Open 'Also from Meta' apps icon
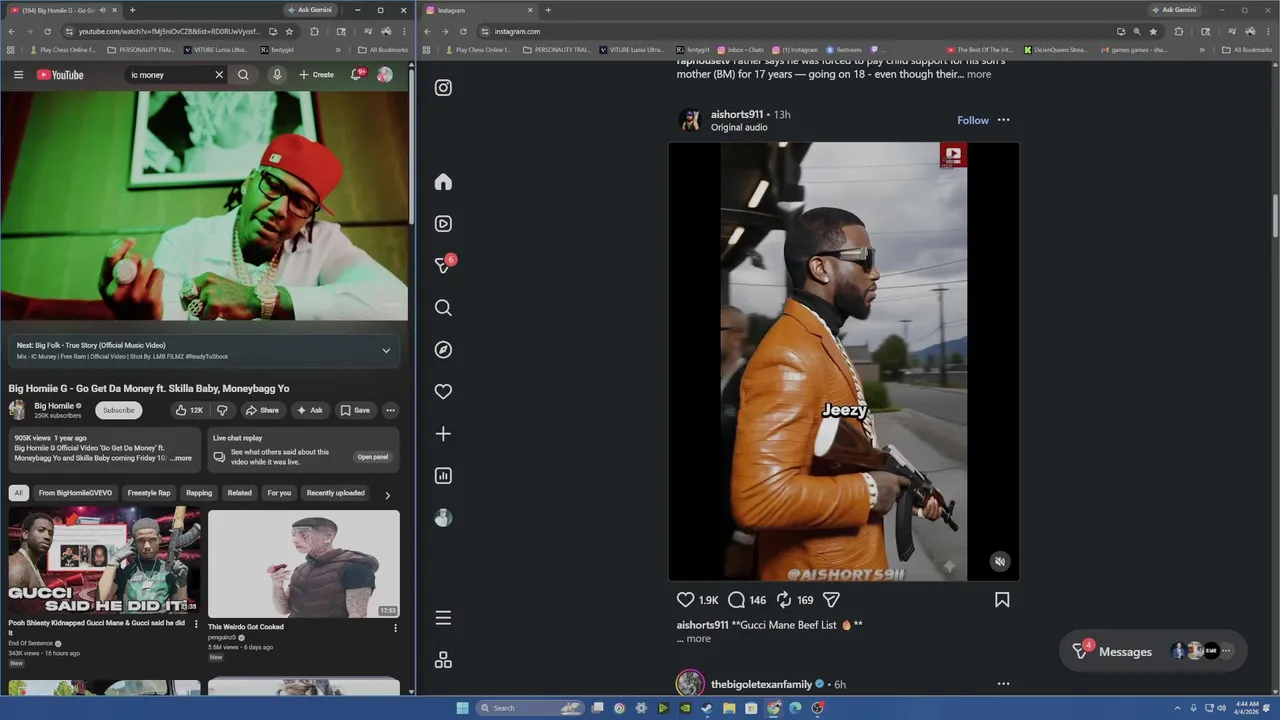1280x720 pixels. click(443, 660)
